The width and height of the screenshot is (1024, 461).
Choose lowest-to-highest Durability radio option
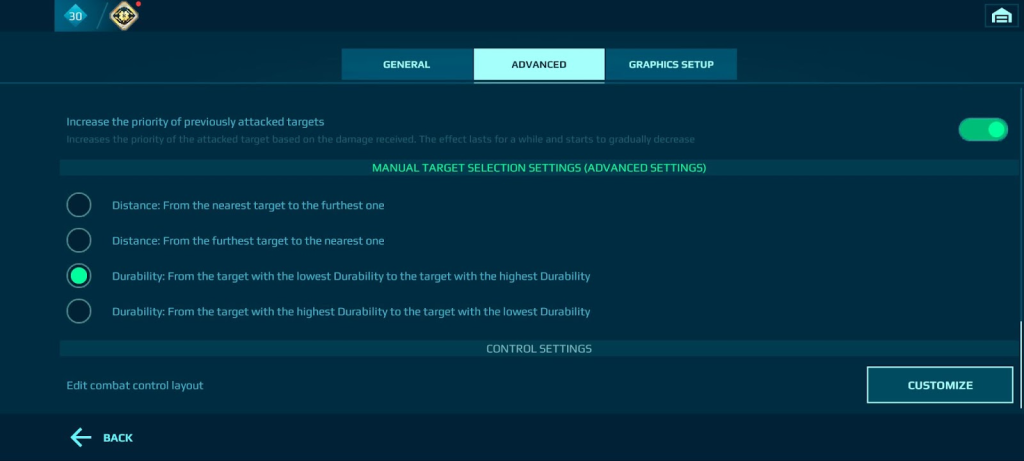tap(79, 276)
